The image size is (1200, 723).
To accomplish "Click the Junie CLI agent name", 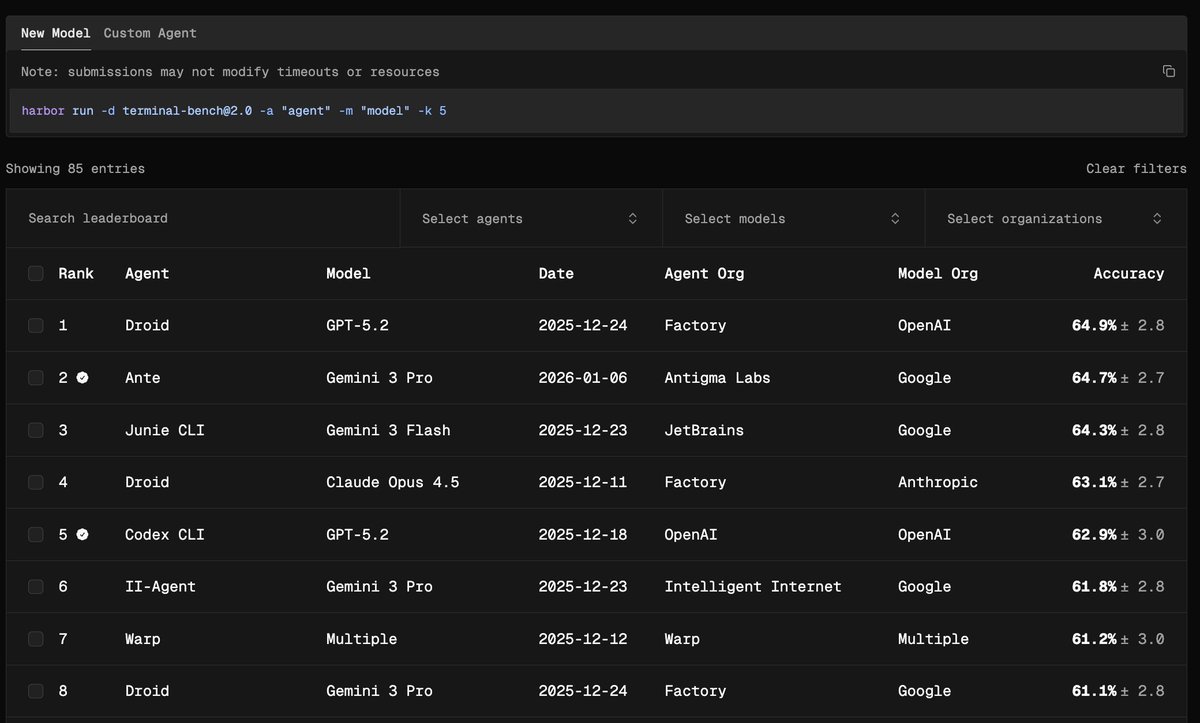I will 165,430.
